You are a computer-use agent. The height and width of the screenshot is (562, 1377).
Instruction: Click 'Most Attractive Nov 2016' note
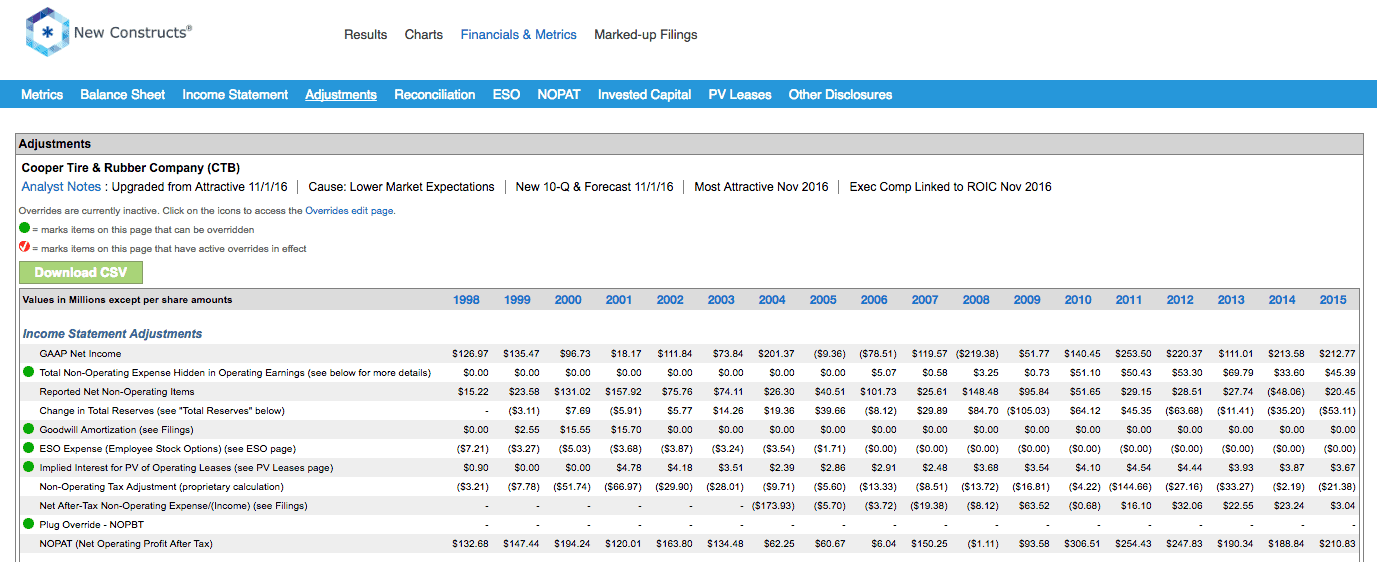coord(761,187)
